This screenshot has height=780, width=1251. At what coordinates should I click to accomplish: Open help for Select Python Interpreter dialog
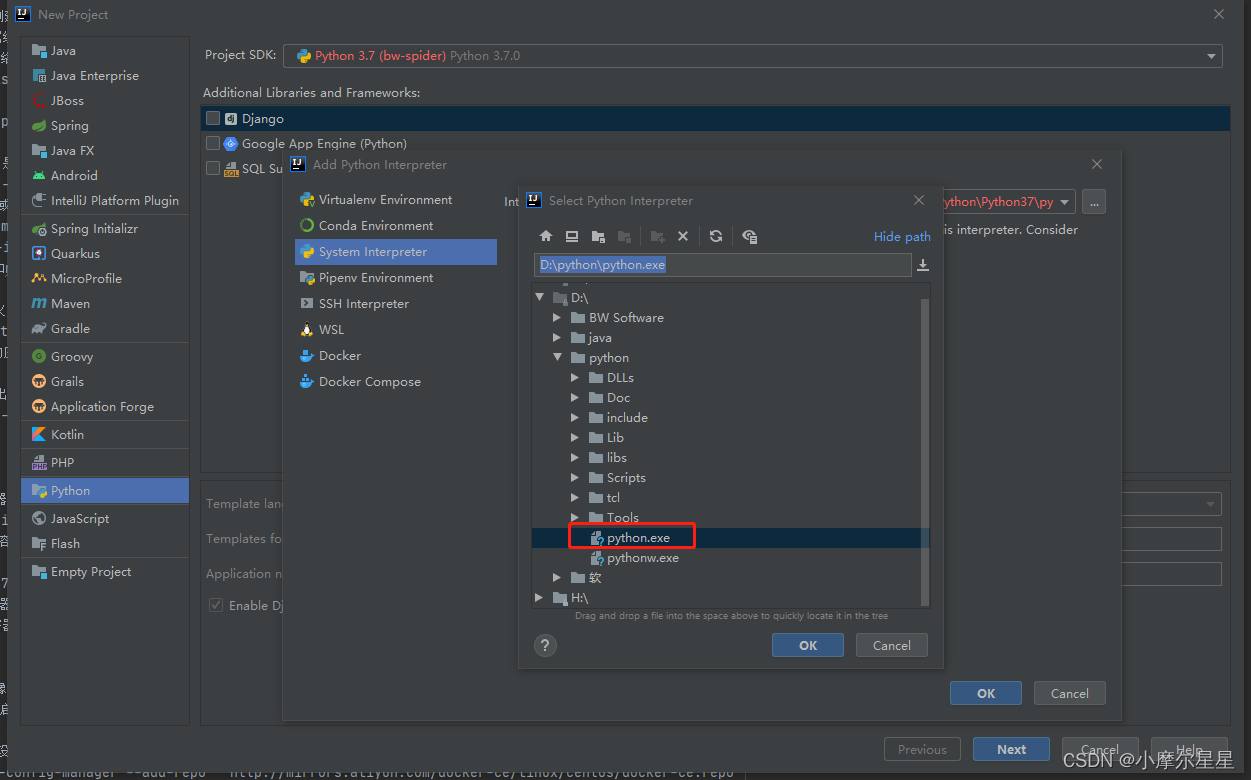pos(545,645)
